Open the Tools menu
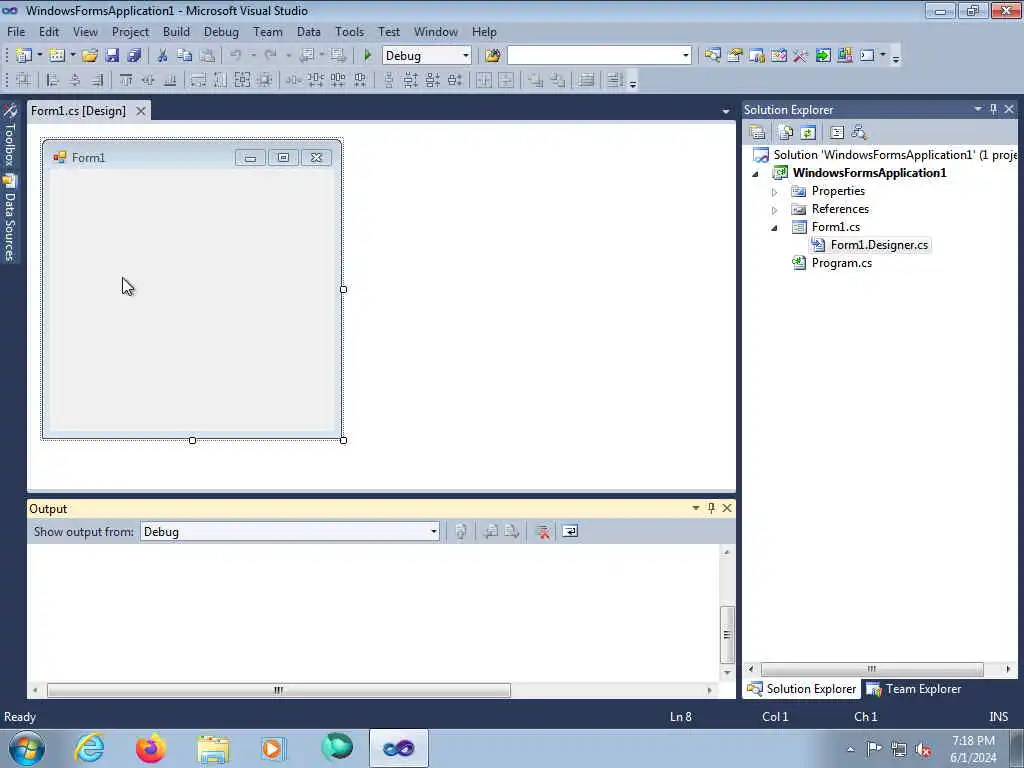Image resolution: width=1024 pixels, height=768 pixels. 349,32
